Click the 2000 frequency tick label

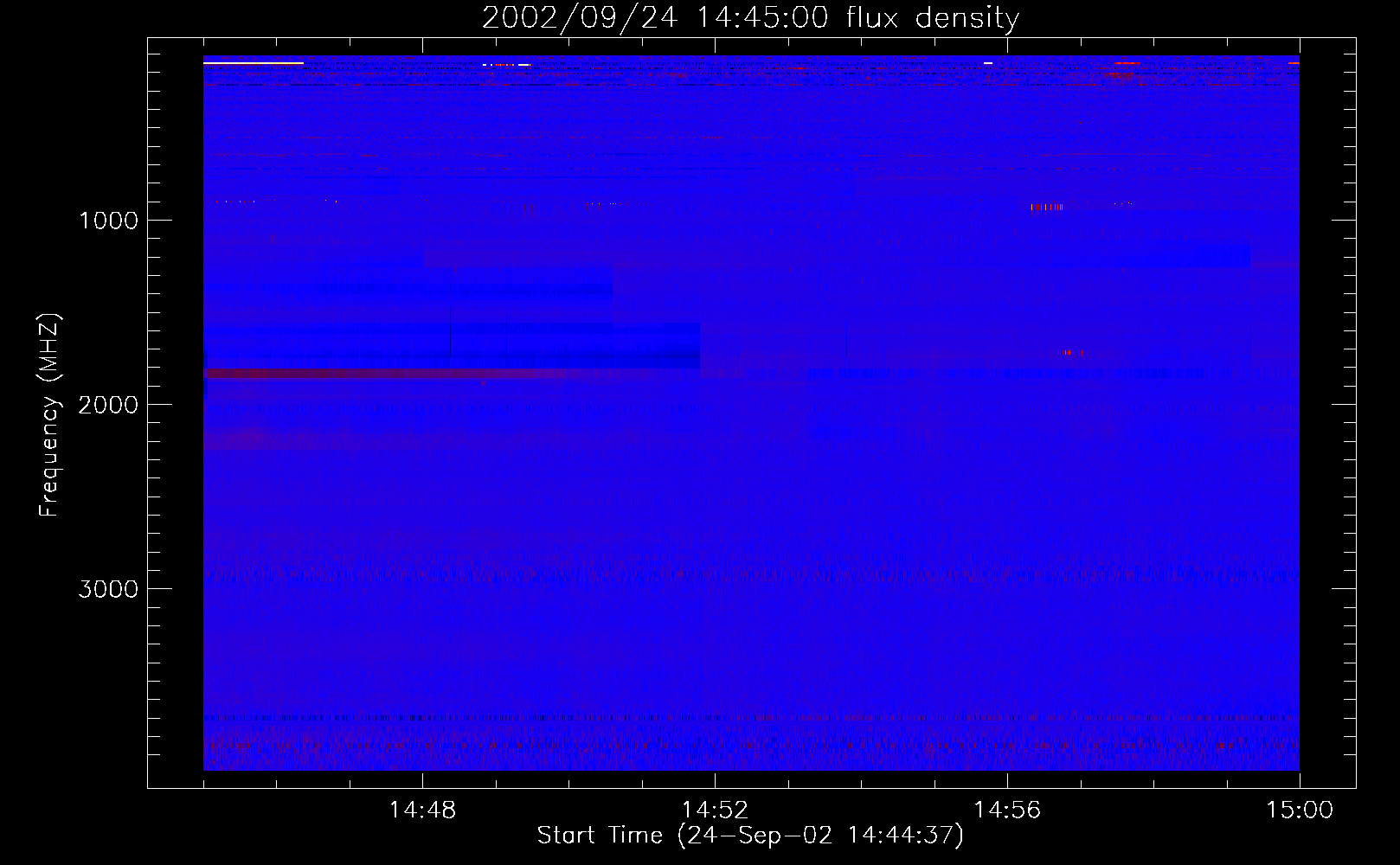[x=108, y=405]
